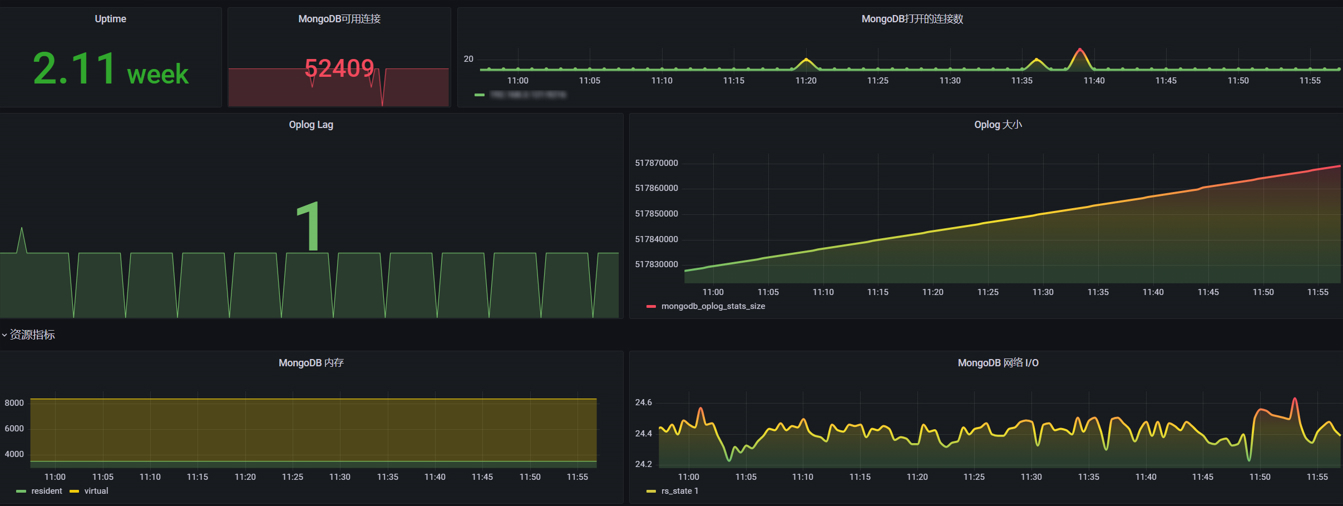Click the red 52409 connections value

339,68
